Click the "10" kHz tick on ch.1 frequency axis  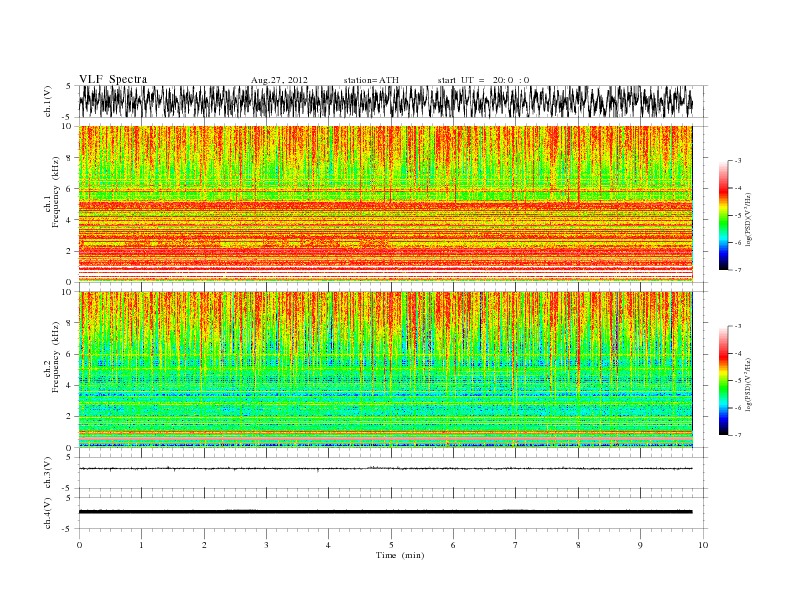click(66, 126)
